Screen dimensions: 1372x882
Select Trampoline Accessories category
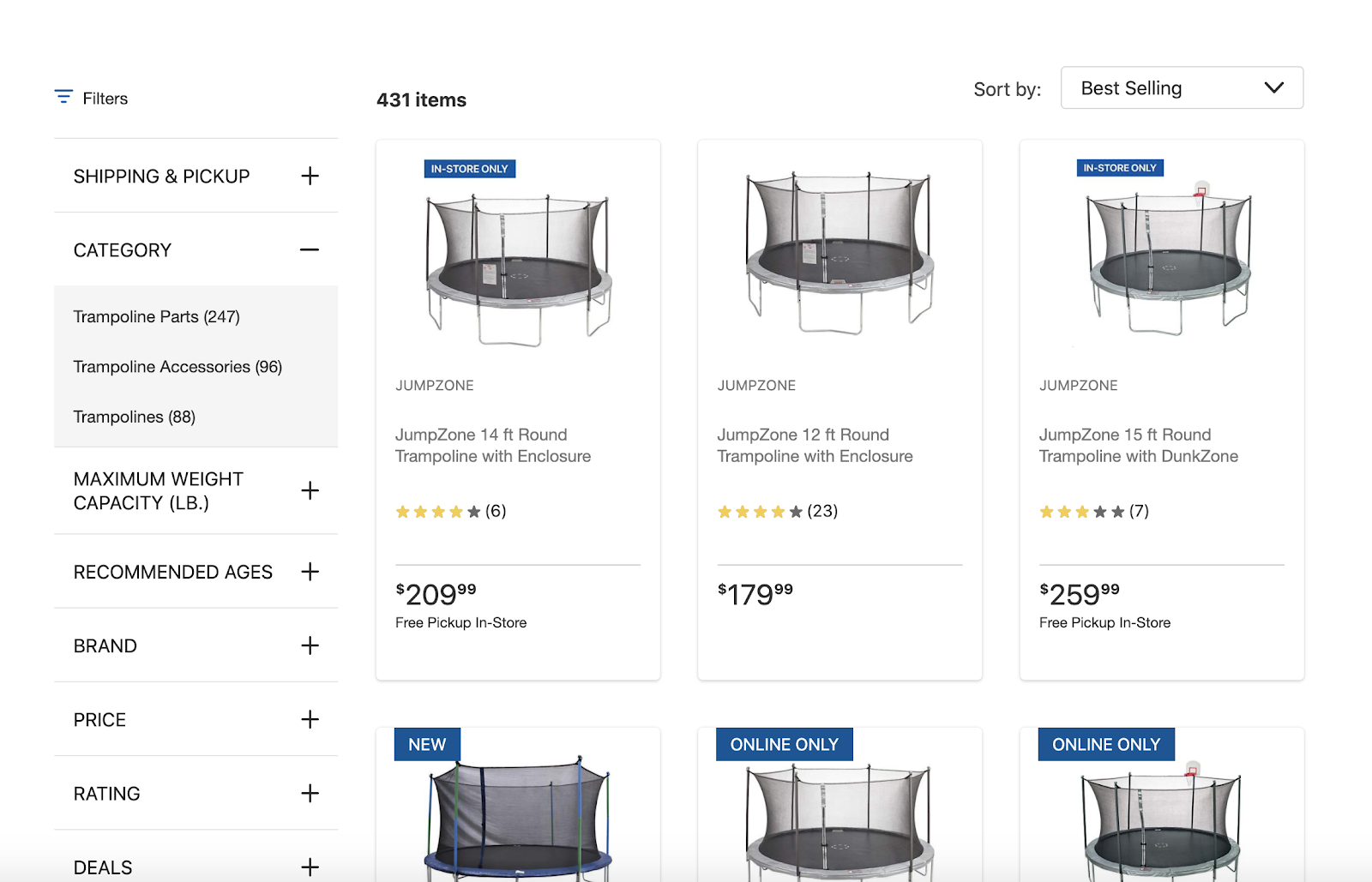coord(178,367)
